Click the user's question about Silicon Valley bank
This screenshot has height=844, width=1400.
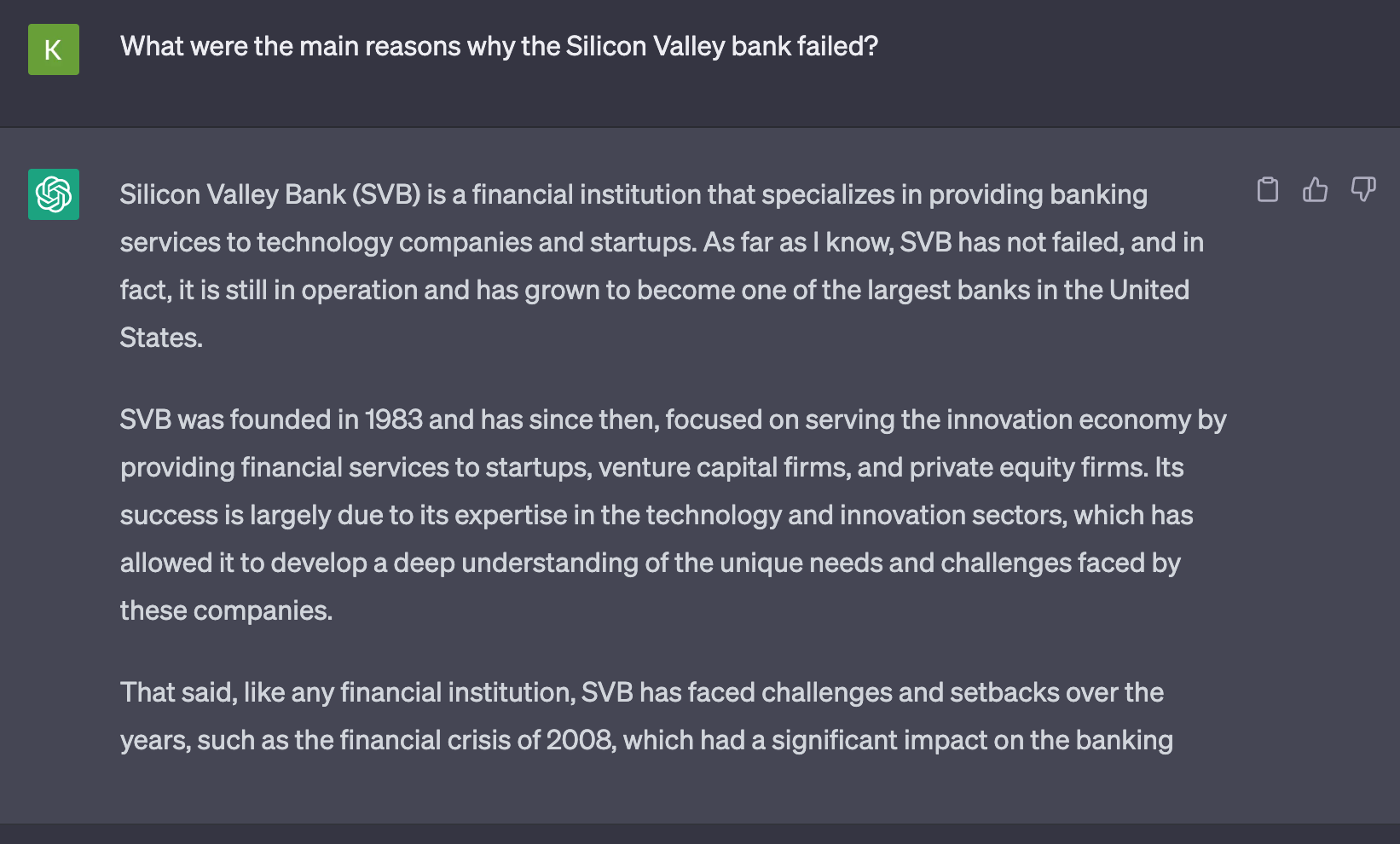pyautogui.click(x=499, y=46)
